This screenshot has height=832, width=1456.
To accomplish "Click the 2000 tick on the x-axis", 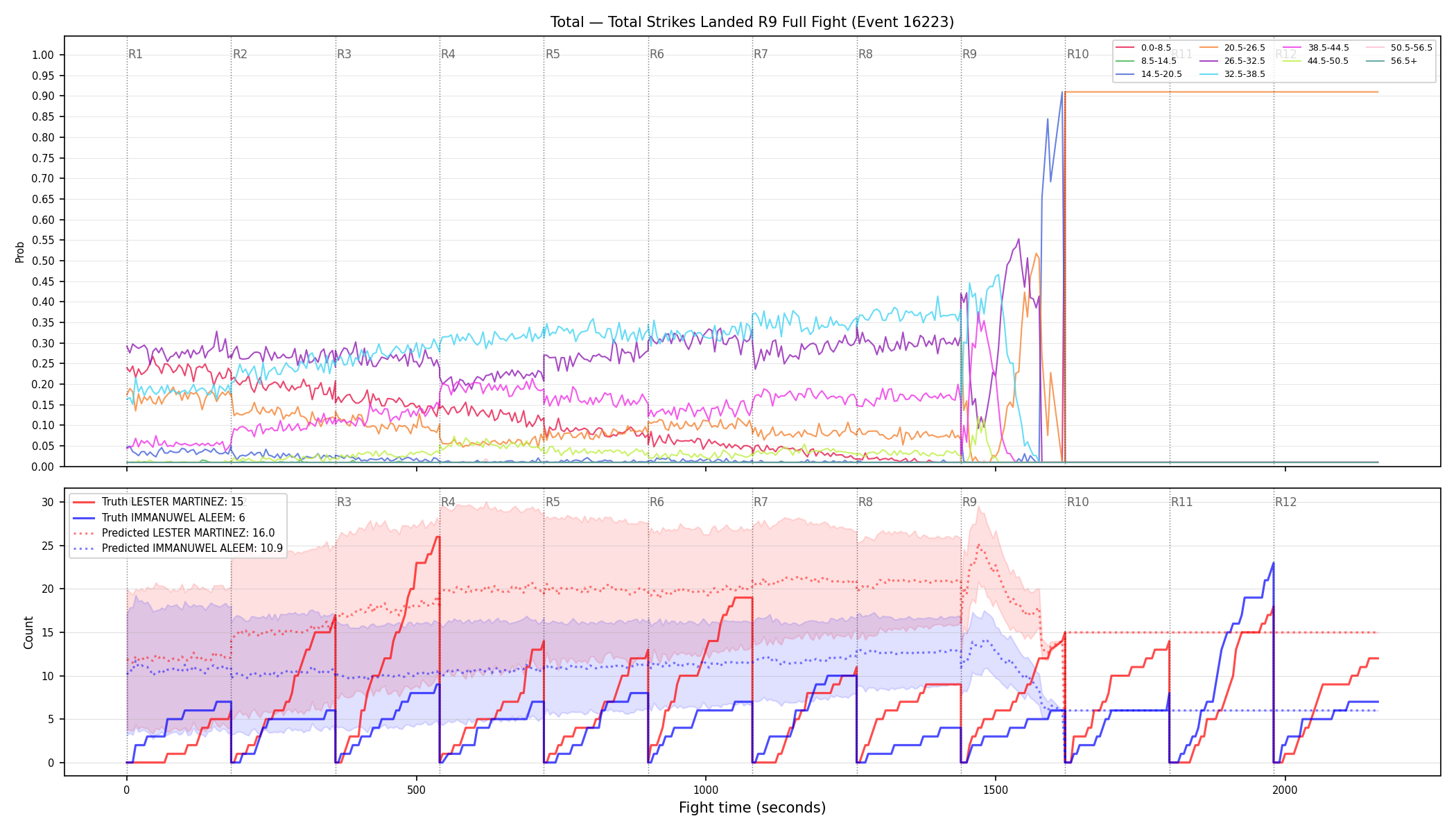I will pyautogui.click(x=1285, y=790).
